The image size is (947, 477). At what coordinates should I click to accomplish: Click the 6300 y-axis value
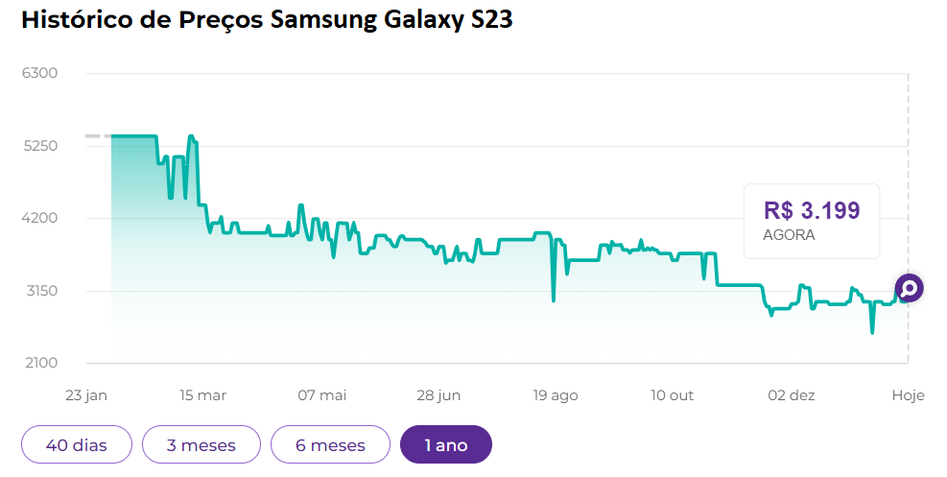click(x=40, y=73)
